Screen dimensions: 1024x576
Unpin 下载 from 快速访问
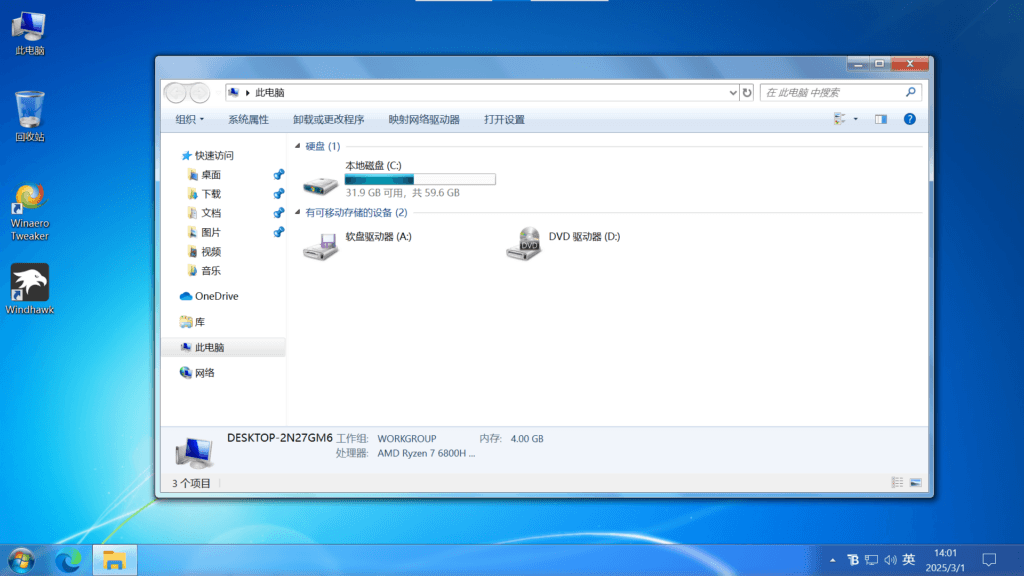click(277, 193)
